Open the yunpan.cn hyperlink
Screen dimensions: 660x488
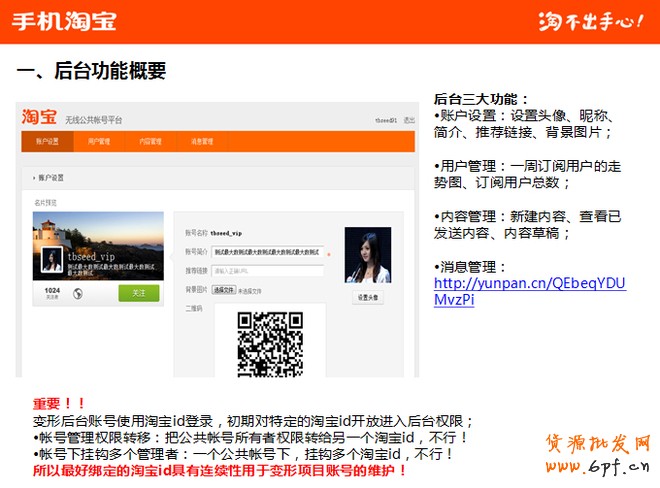529,291
